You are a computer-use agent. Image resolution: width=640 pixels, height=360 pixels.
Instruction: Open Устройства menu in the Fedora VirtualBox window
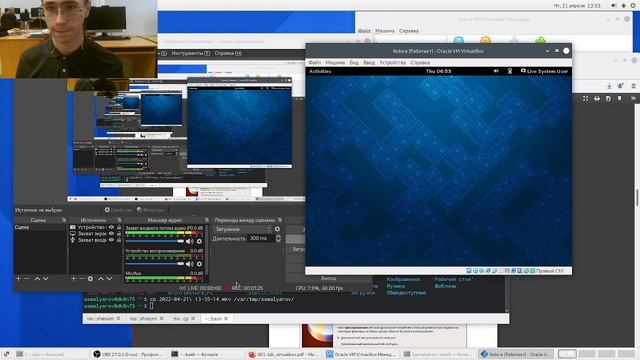click(x=393, y=62)
